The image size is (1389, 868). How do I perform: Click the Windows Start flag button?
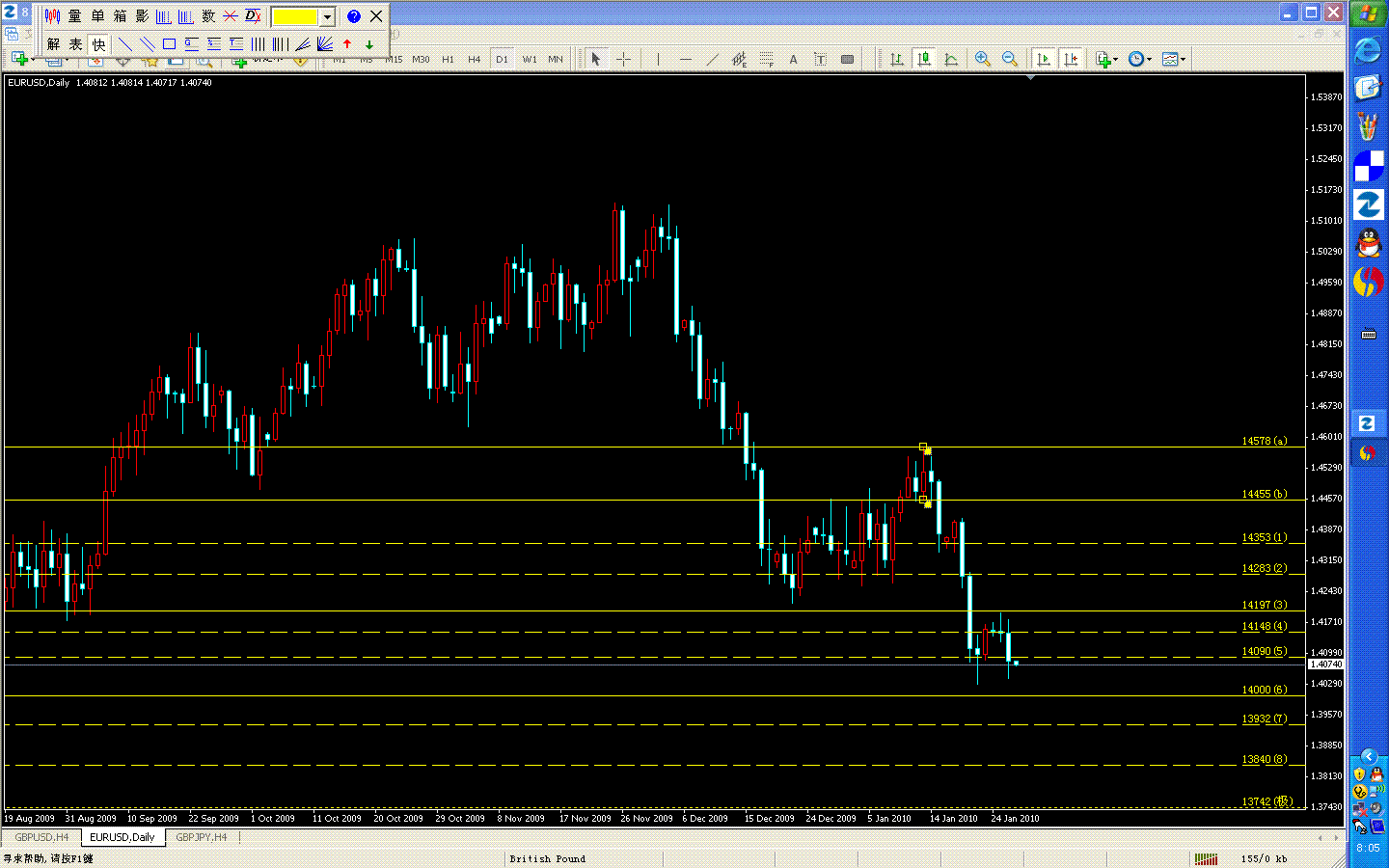1368,14
